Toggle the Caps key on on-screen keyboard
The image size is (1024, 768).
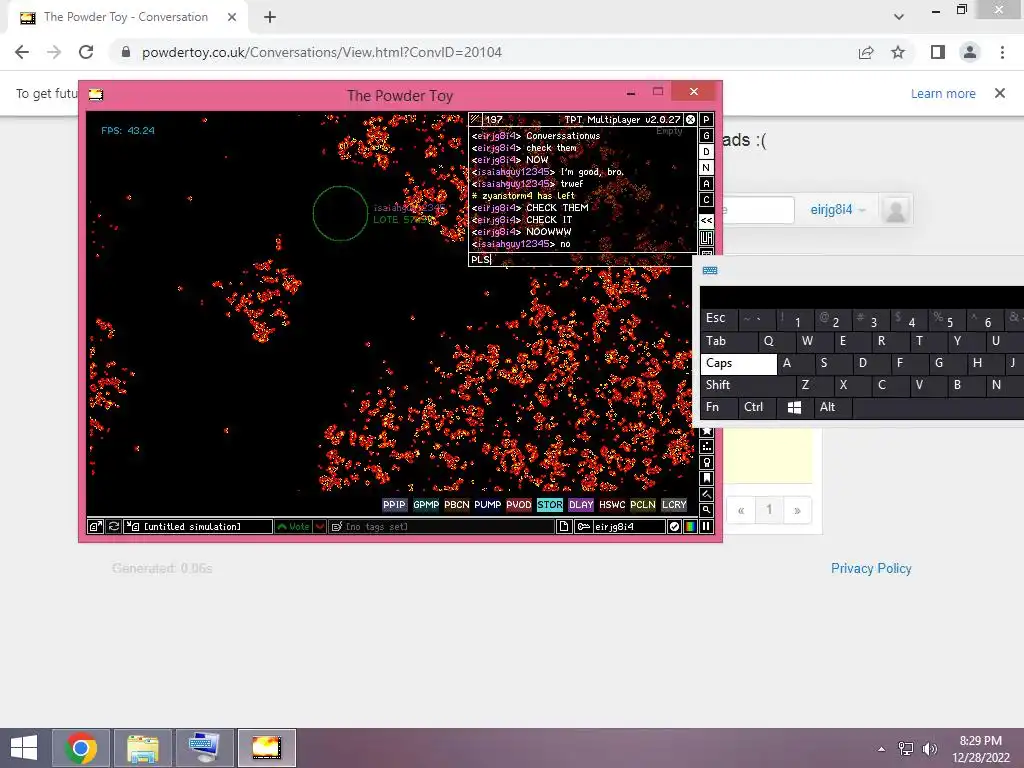click(739, 364)
